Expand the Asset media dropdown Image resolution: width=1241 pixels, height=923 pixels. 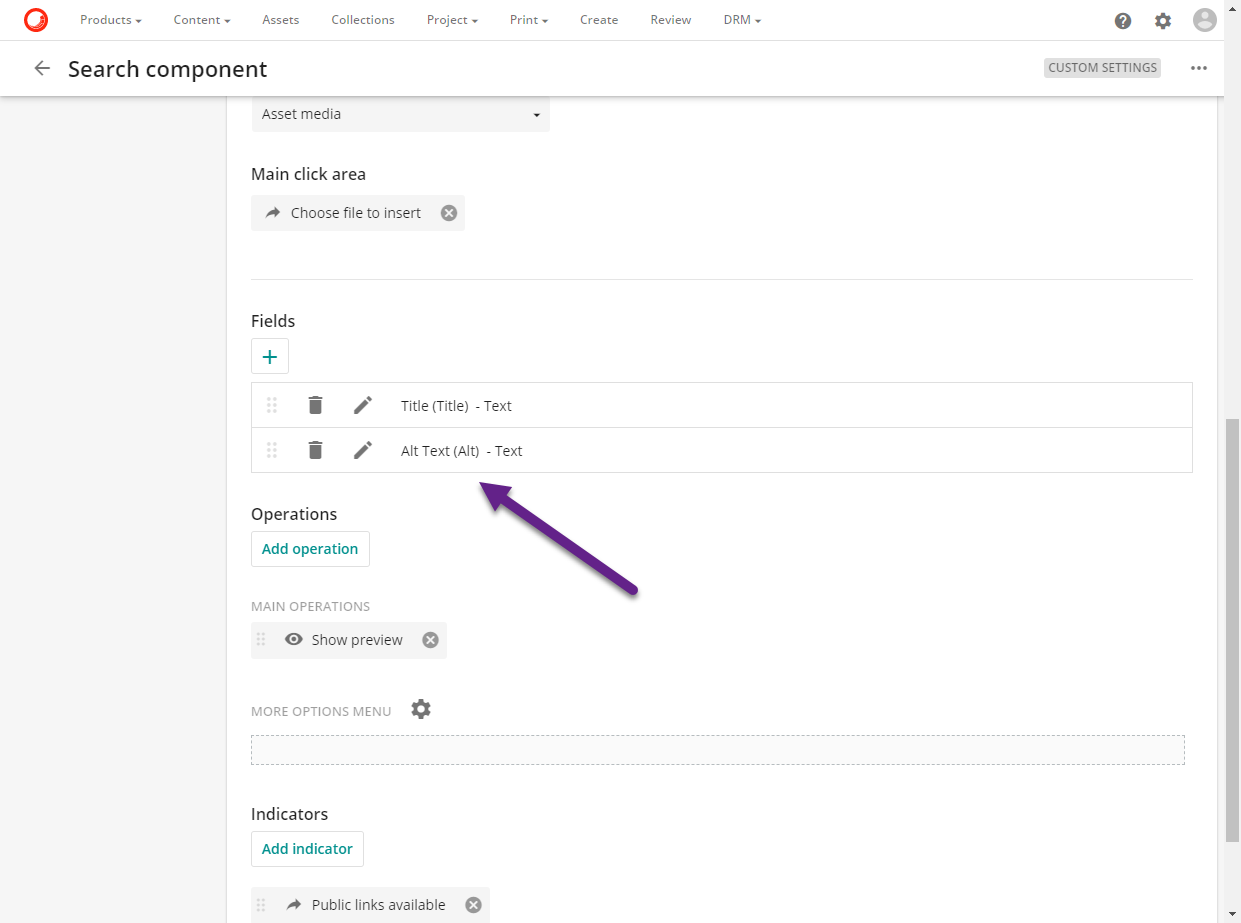400,115
